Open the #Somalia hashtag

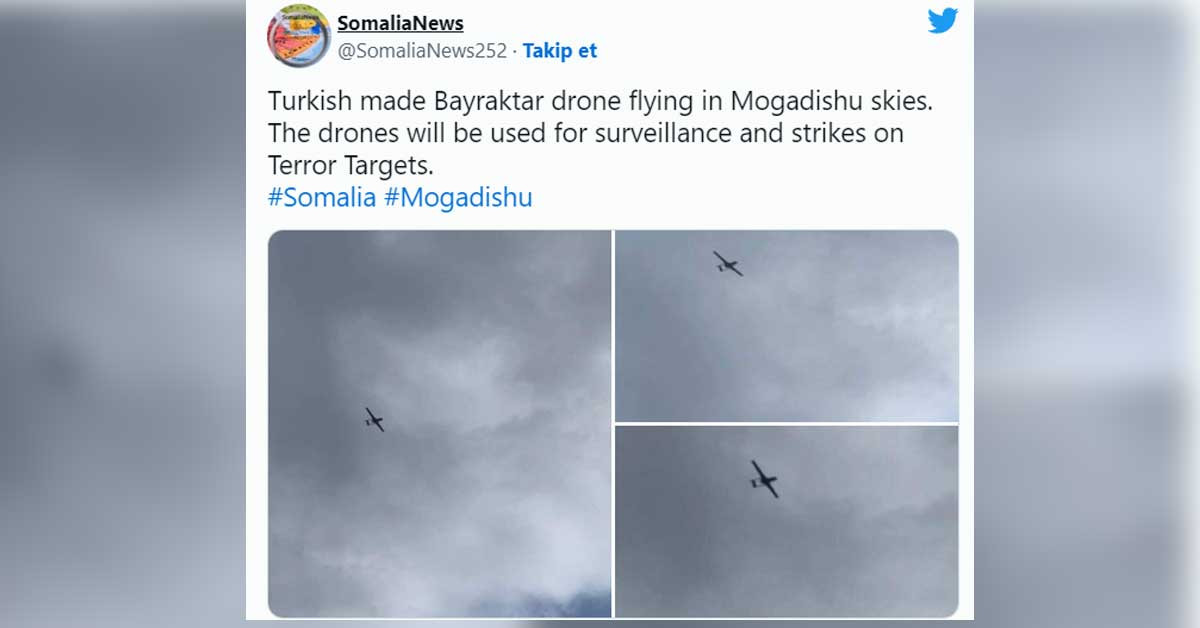322,197
